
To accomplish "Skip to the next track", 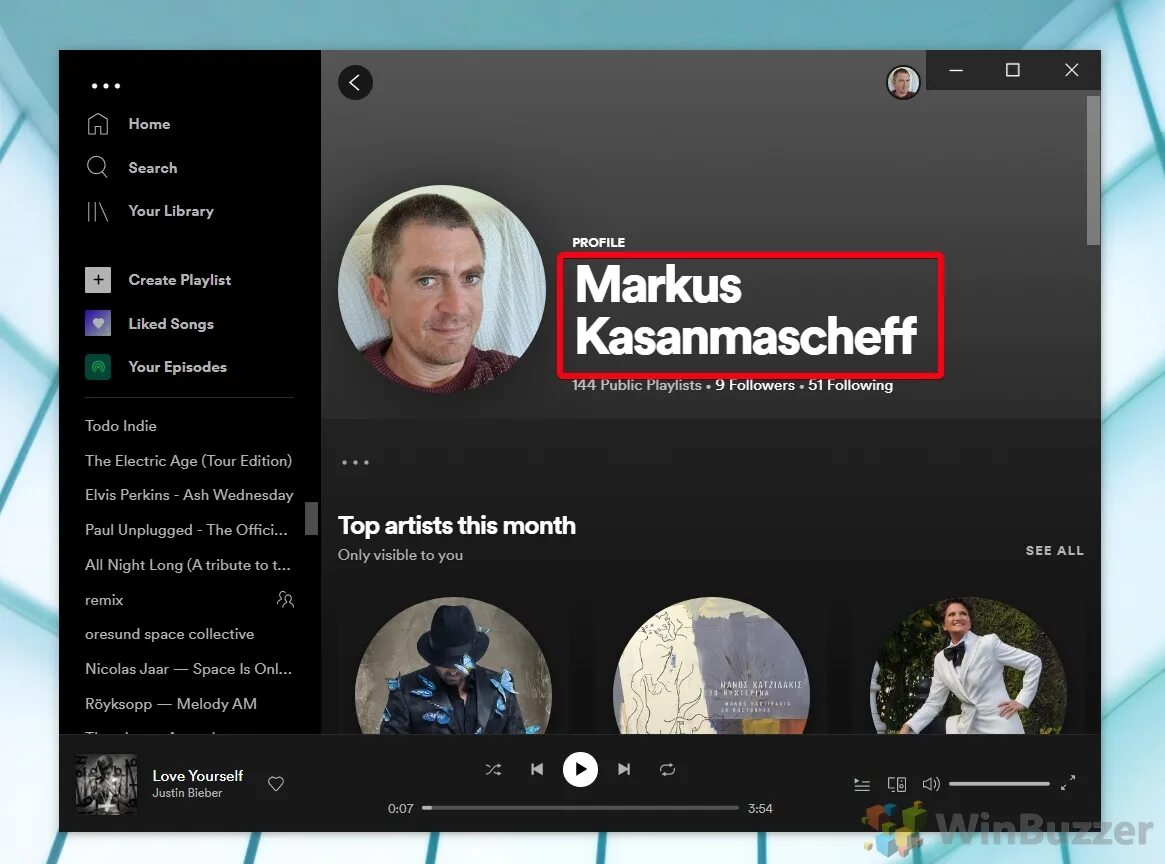I will (624, 770).
